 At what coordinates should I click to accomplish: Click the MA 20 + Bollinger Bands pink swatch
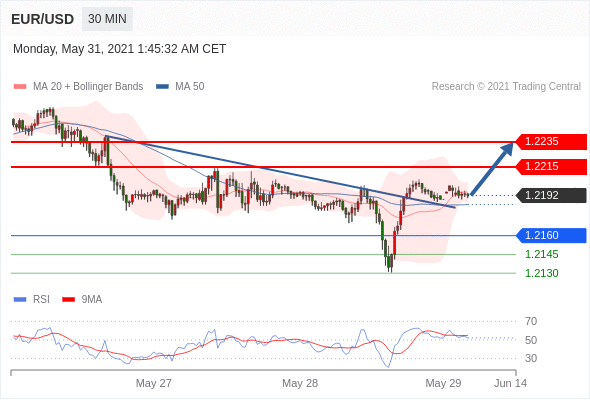coord(20,87)
